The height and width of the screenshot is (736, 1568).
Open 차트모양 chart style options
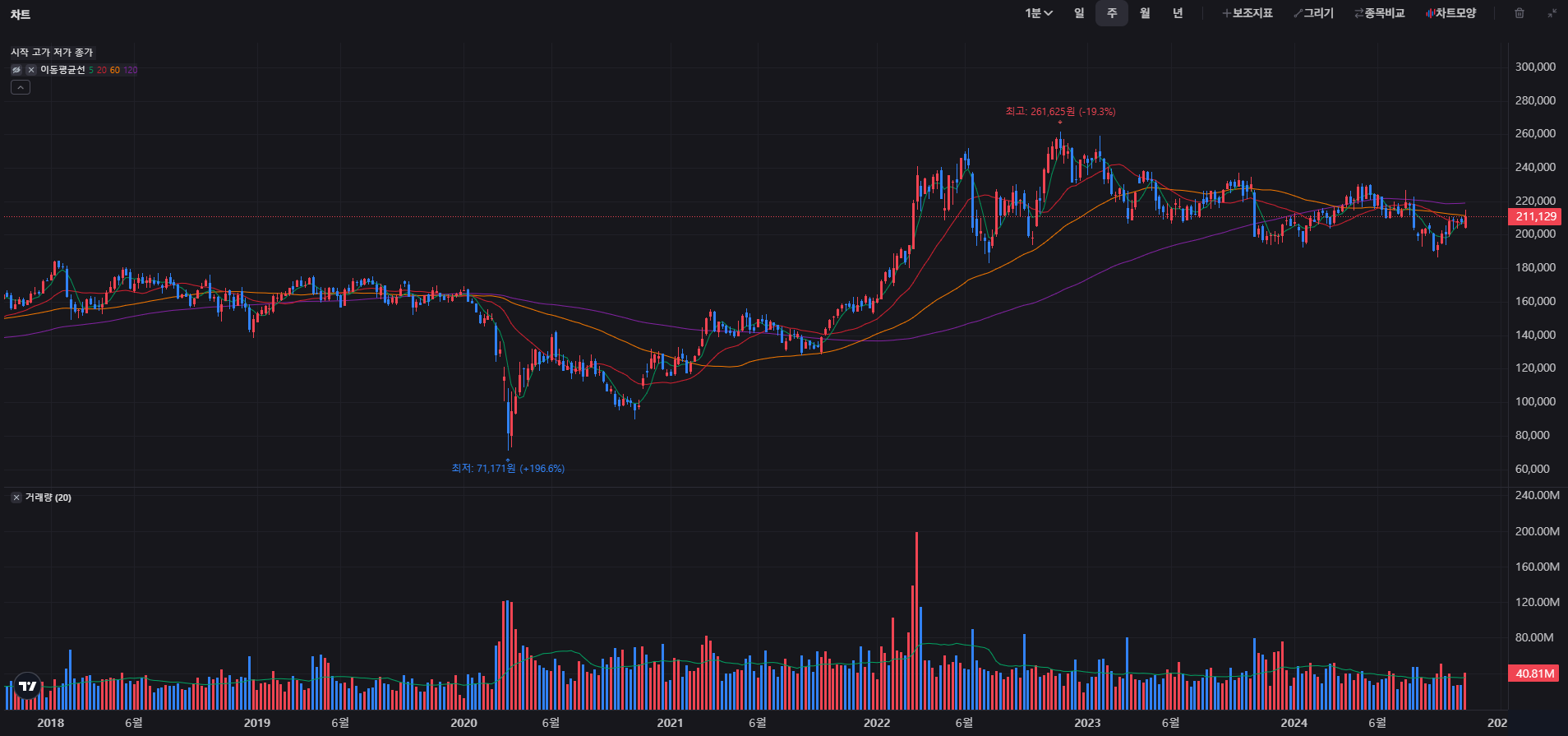[x=1451, y=13]
